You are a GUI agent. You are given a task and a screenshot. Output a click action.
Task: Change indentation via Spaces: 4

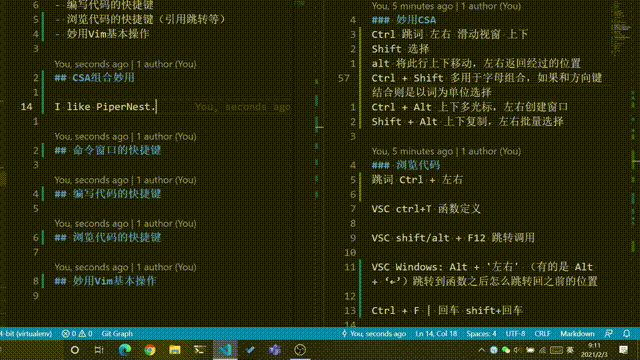pyautogui.click(x=481, y=333)
